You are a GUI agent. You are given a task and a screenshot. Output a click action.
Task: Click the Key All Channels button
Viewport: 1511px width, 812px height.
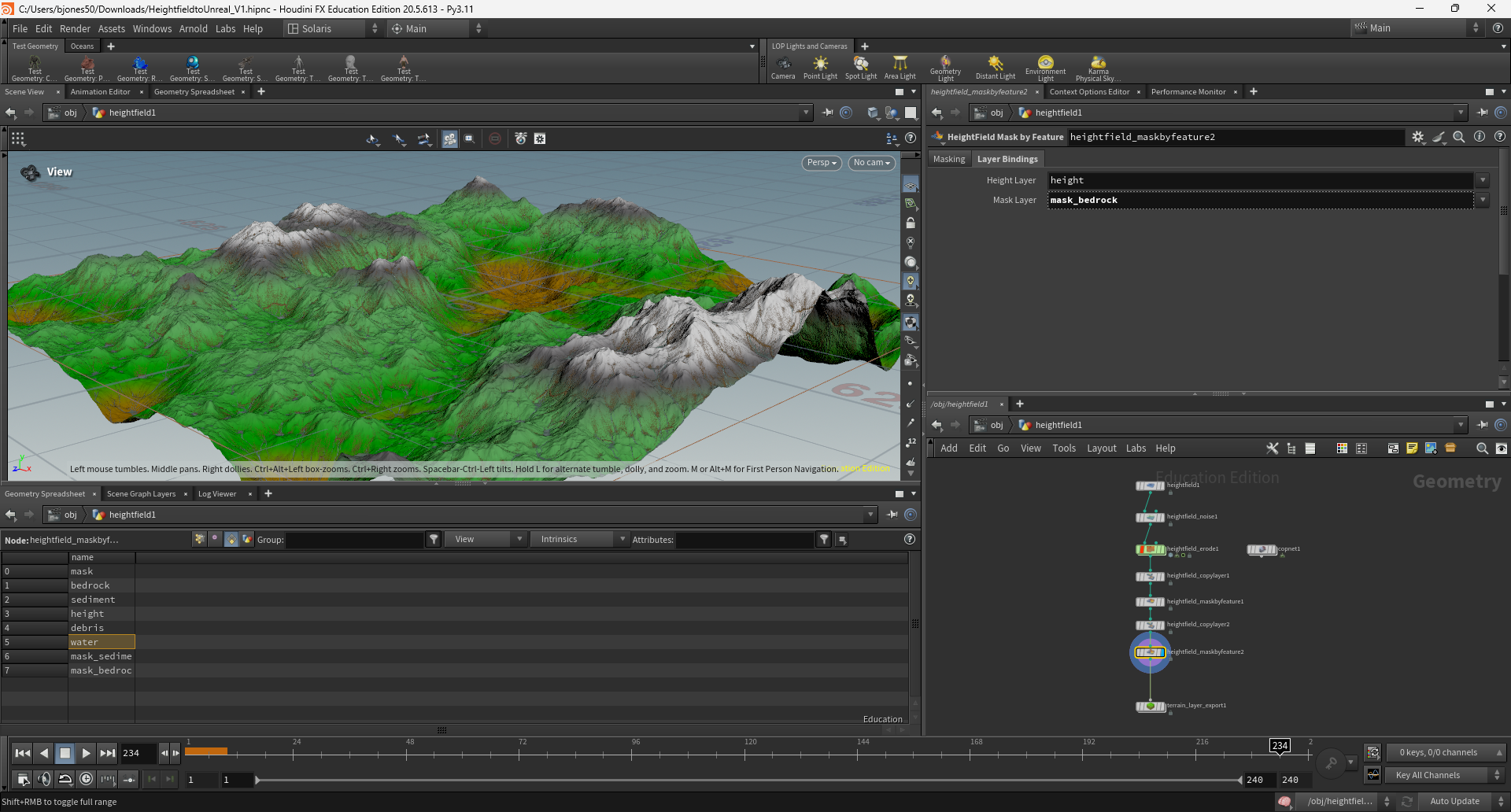tap(1428, 775)
